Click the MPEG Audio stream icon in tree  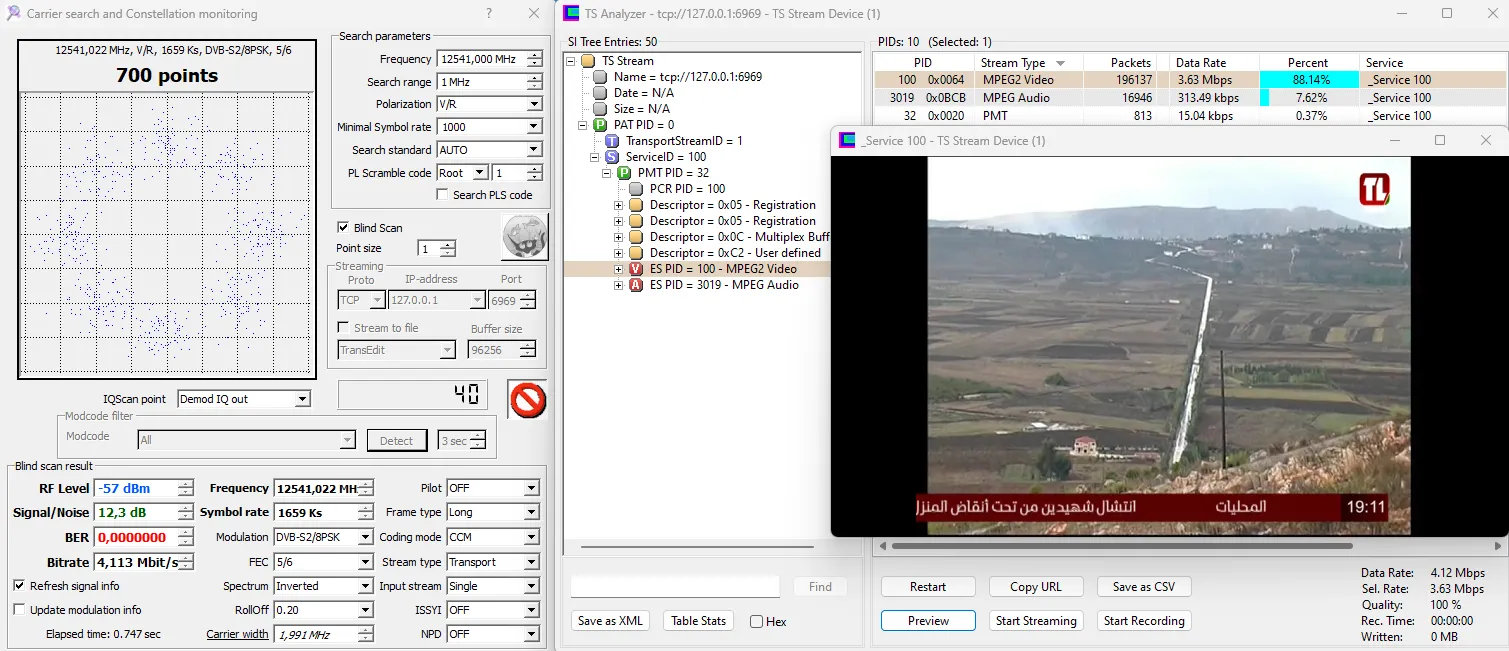[636, 285]
